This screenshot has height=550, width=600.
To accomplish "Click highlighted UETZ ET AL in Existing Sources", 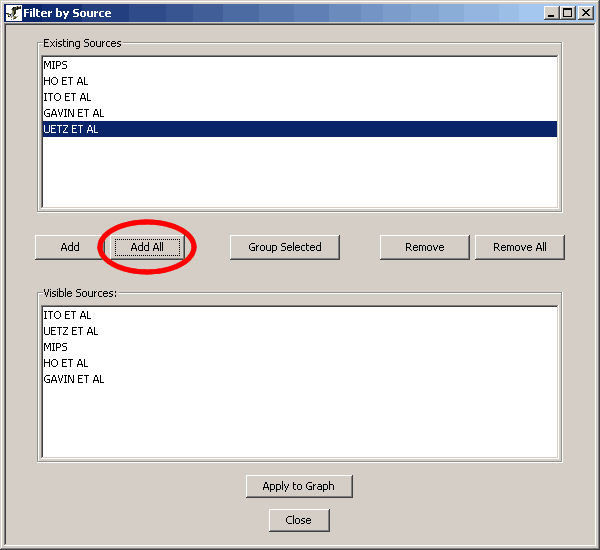I will 70,129.
